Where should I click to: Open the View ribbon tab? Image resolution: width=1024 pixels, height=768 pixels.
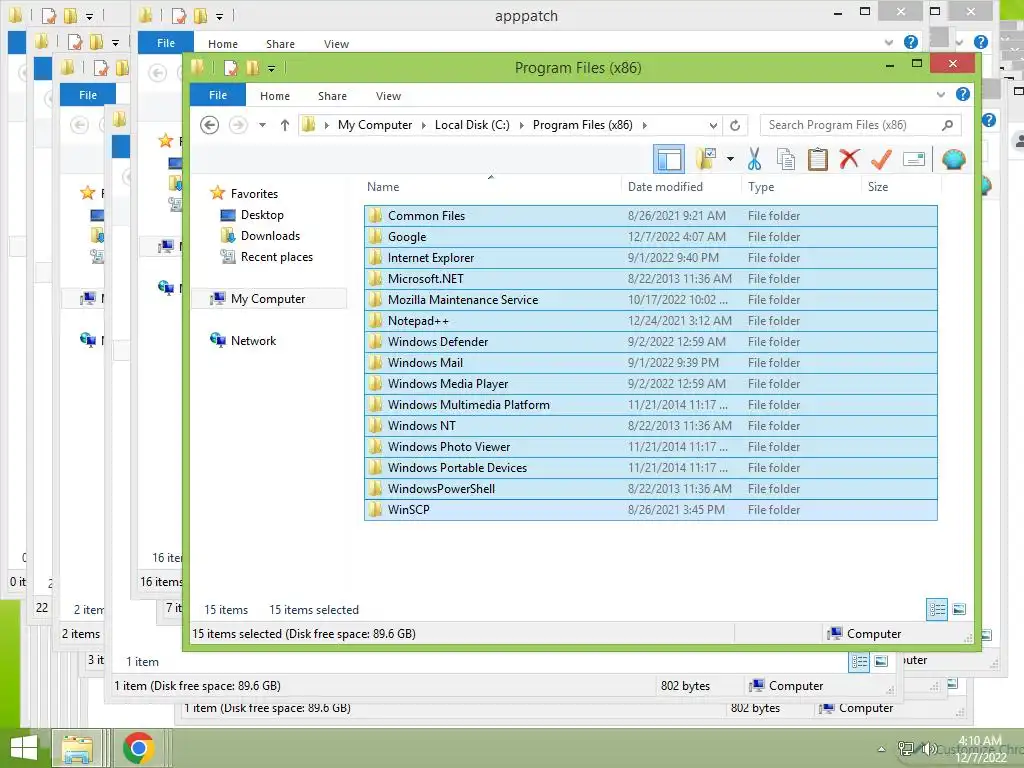(x=388, y=96)
